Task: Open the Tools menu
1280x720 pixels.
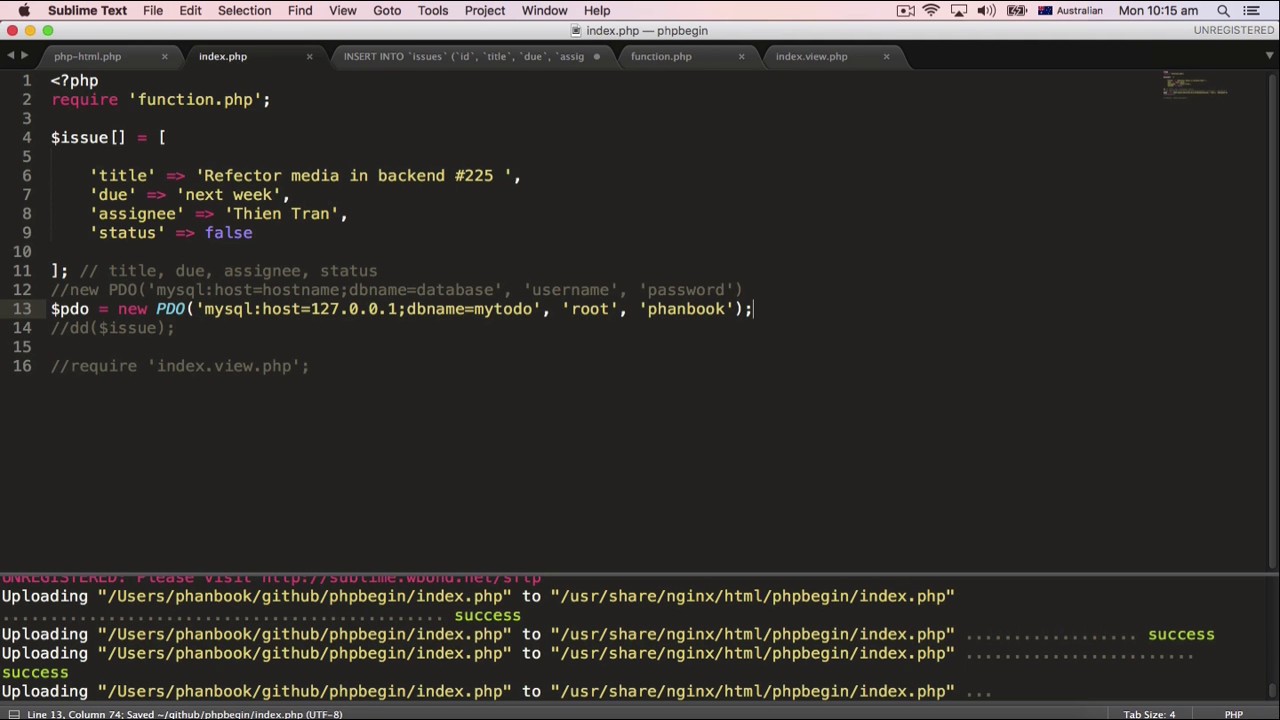Action: click(x=433, y=10)
